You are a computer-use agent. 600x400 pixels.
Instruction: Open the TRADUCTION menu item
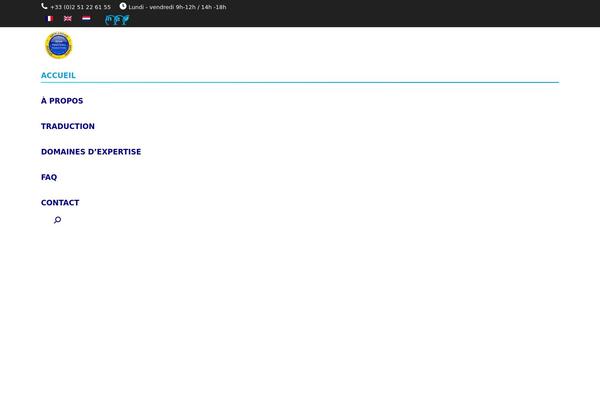pos(68,126)
